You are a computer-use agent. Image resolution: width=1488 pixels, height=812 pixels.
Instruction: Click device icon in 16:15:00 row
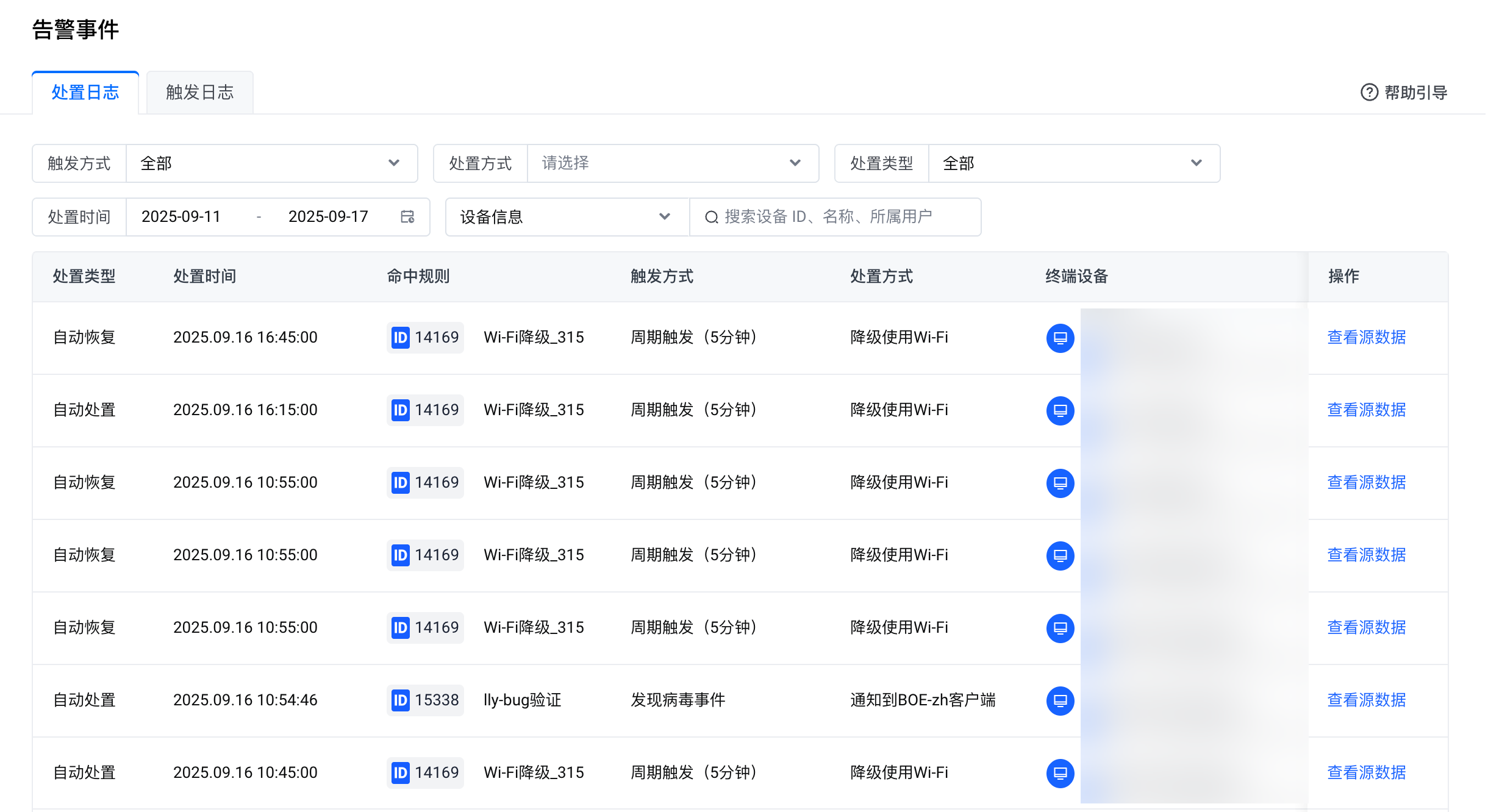1060,410
